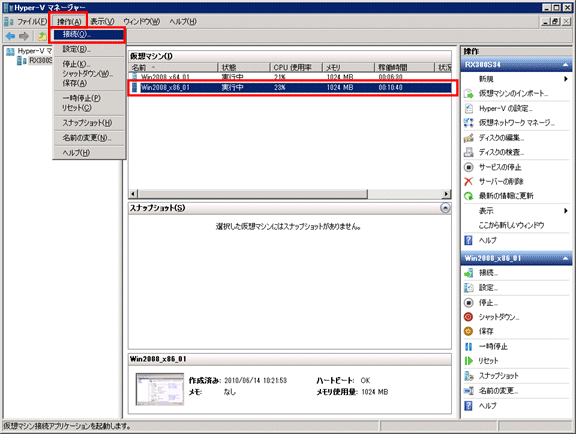Image resolution: width=576 pixels, height=434 pixels.
Task: Choose ヘルプ(H) in the 操作 dropdown menu
Action: click(x=89, y=153)
